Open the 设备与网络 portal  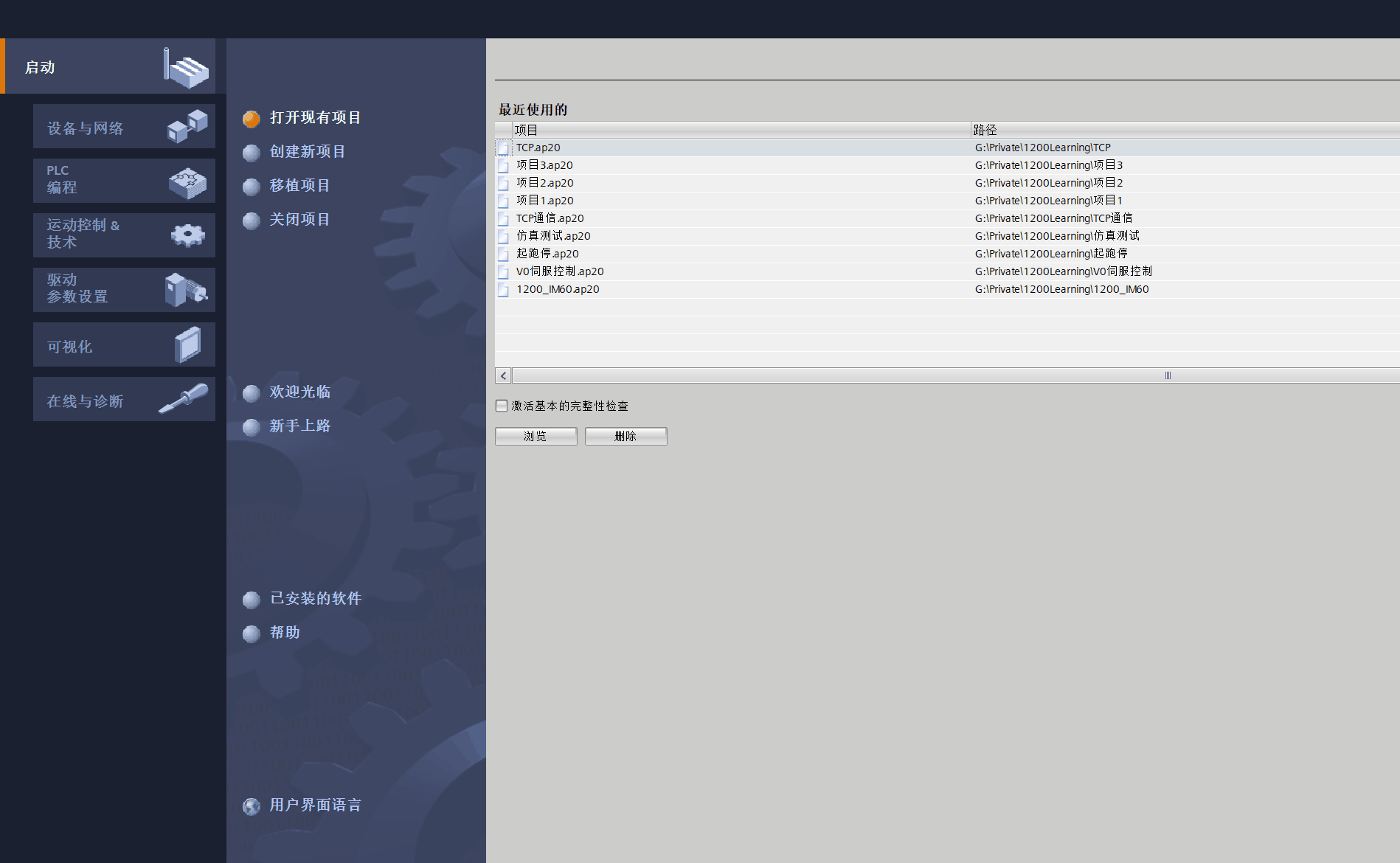[124, 126]
